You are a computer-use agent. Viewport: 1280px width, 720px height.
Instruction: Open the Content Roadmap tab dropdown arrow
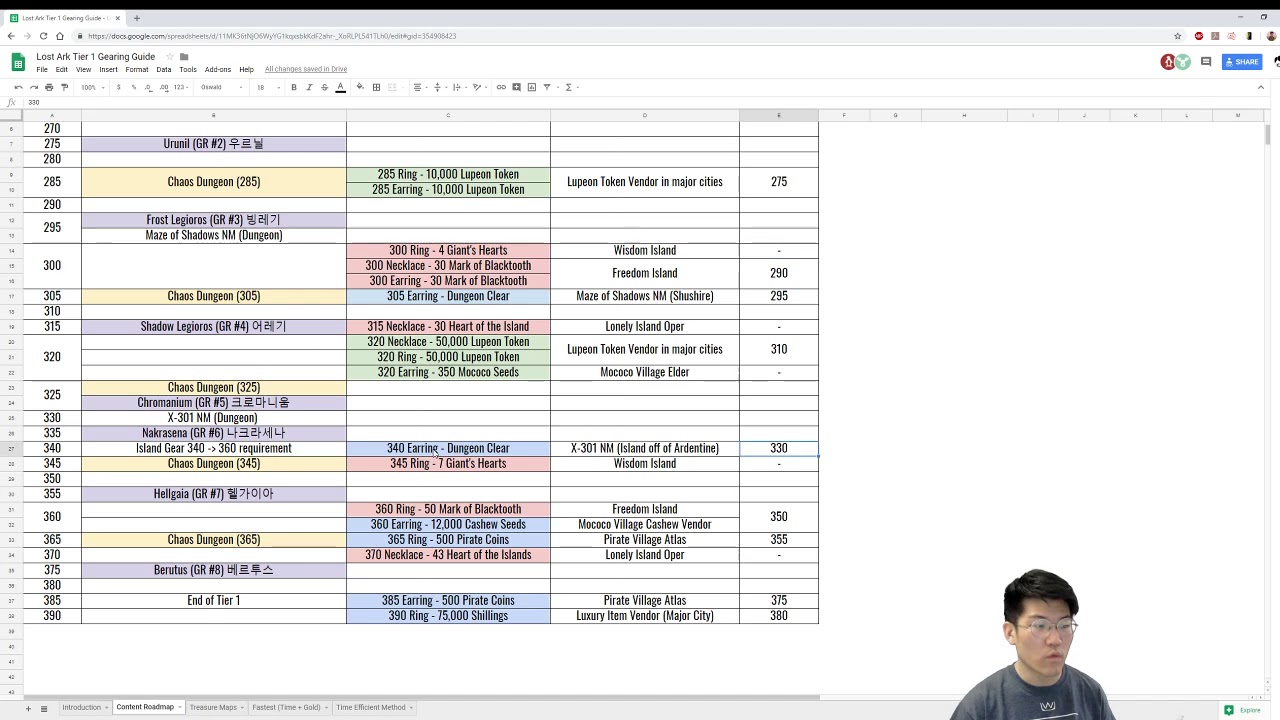180,708
